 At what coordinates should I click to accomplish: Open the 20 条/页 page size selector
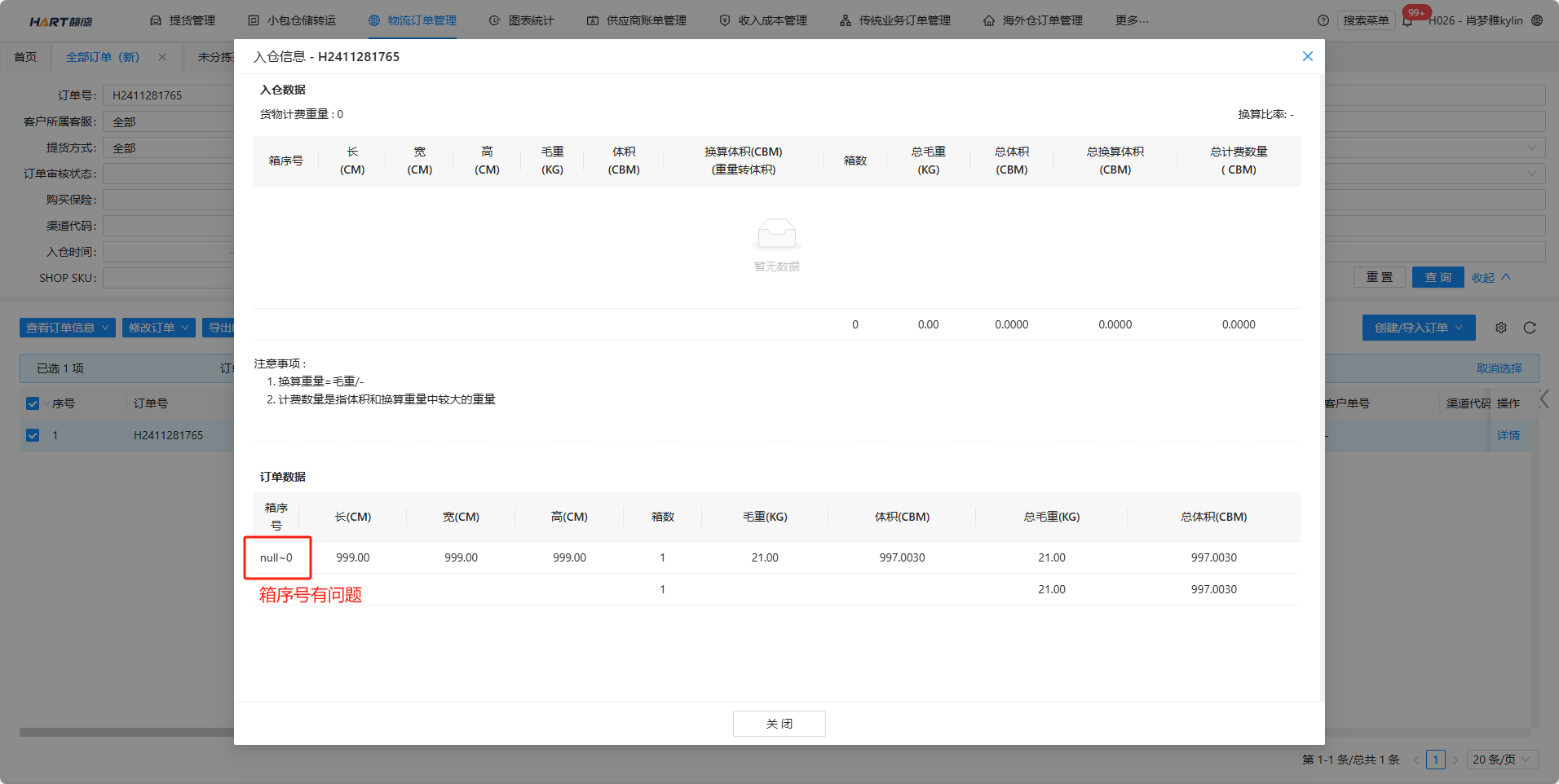point(1502,760)
